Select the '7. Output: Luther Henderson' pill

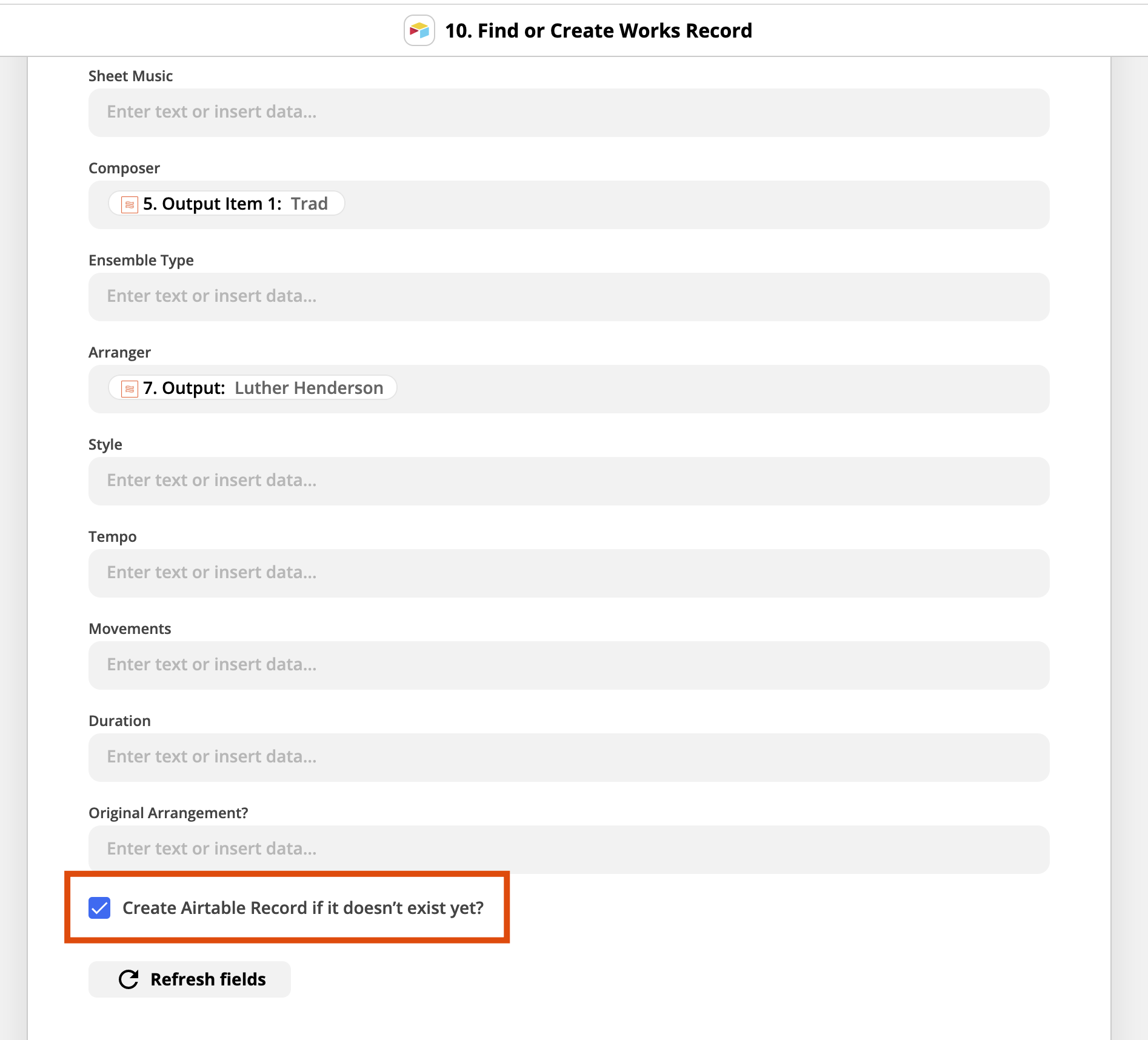click(253, 388)
